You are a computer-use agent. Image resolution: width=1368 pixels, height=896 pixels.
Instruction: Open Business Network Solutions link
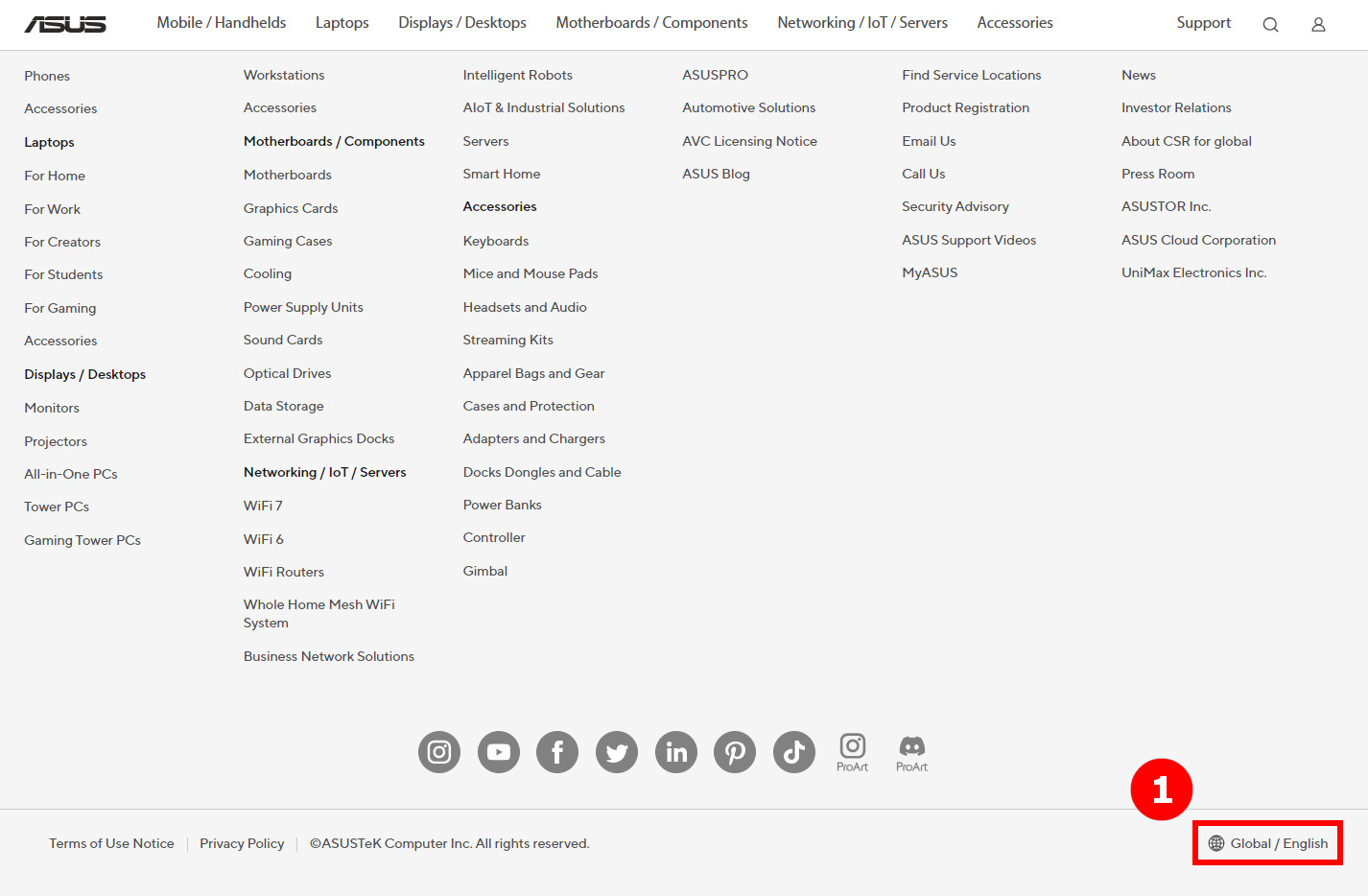click(x=329, y=656)
